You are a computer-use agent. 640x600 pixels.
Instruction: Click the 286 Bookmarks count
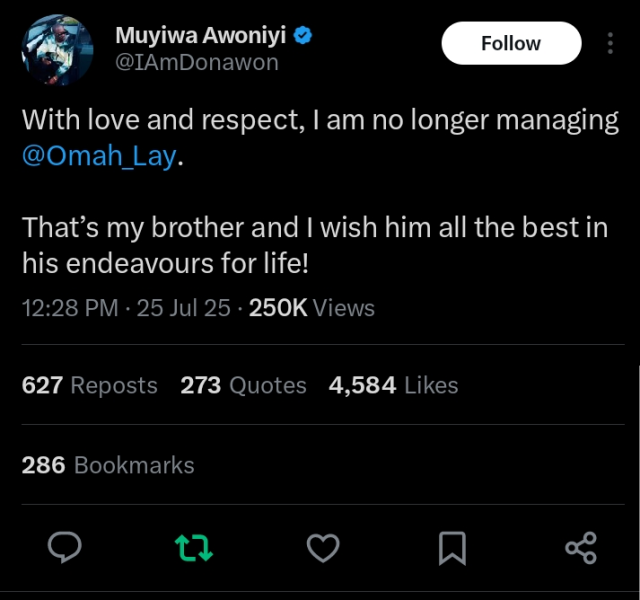pos(108,465)
